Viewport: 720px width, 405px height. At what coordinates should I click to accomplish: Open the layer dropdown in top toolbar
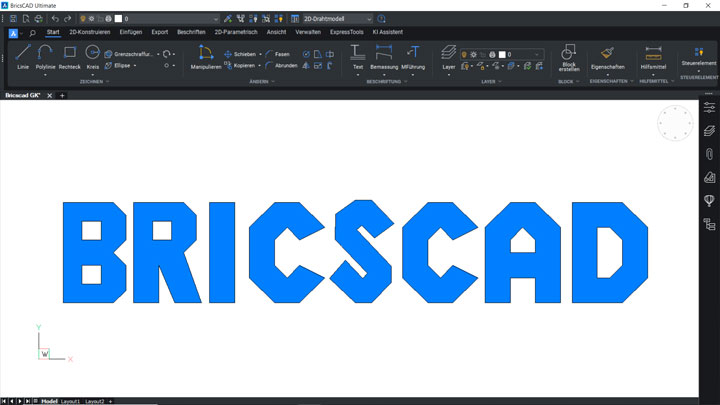pyautogui.click(x=215, y=19)
